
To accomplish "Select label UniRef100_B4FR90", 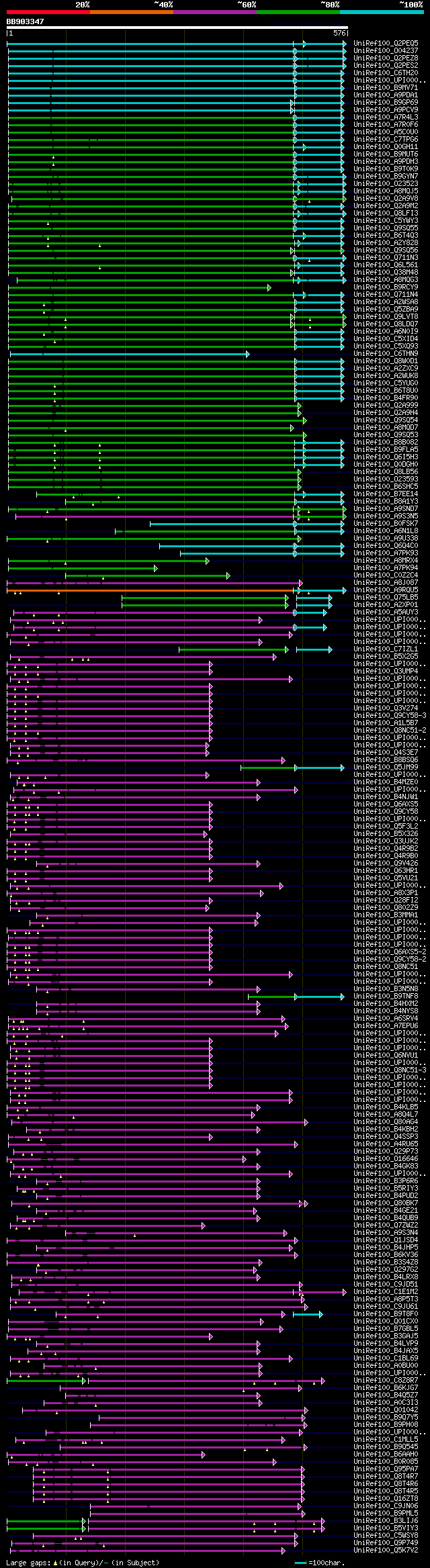I will coord(386,398).
